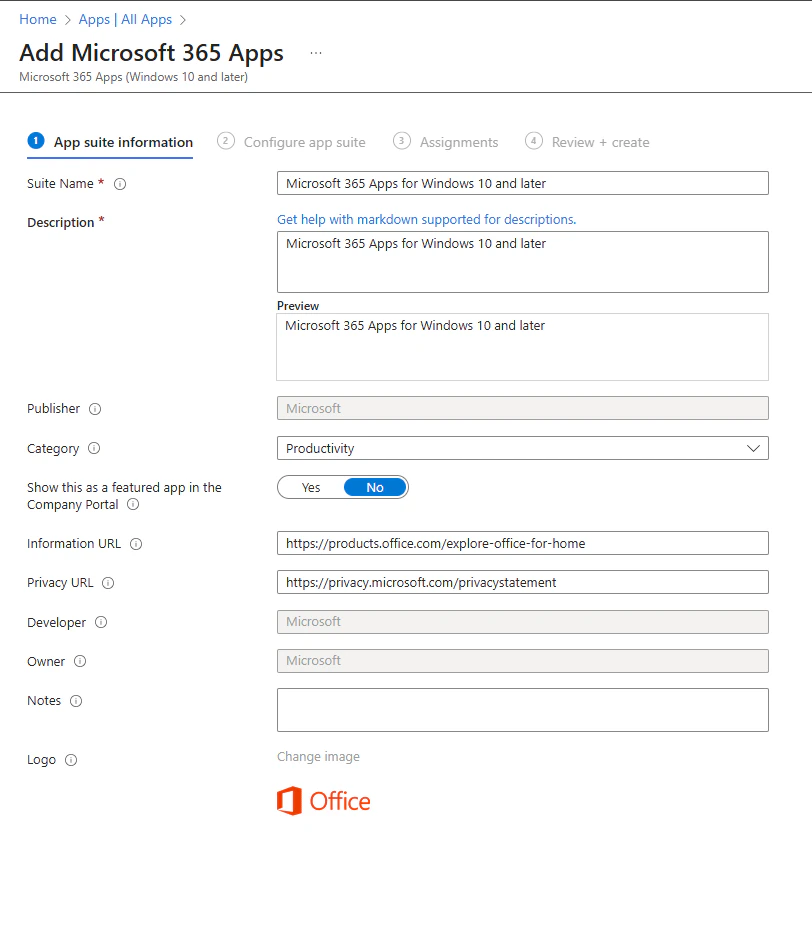Image resolution: width=812 pixels, height=946 pixels.
Task: Go to the Configure app suite step
Action: coord(291,142)
